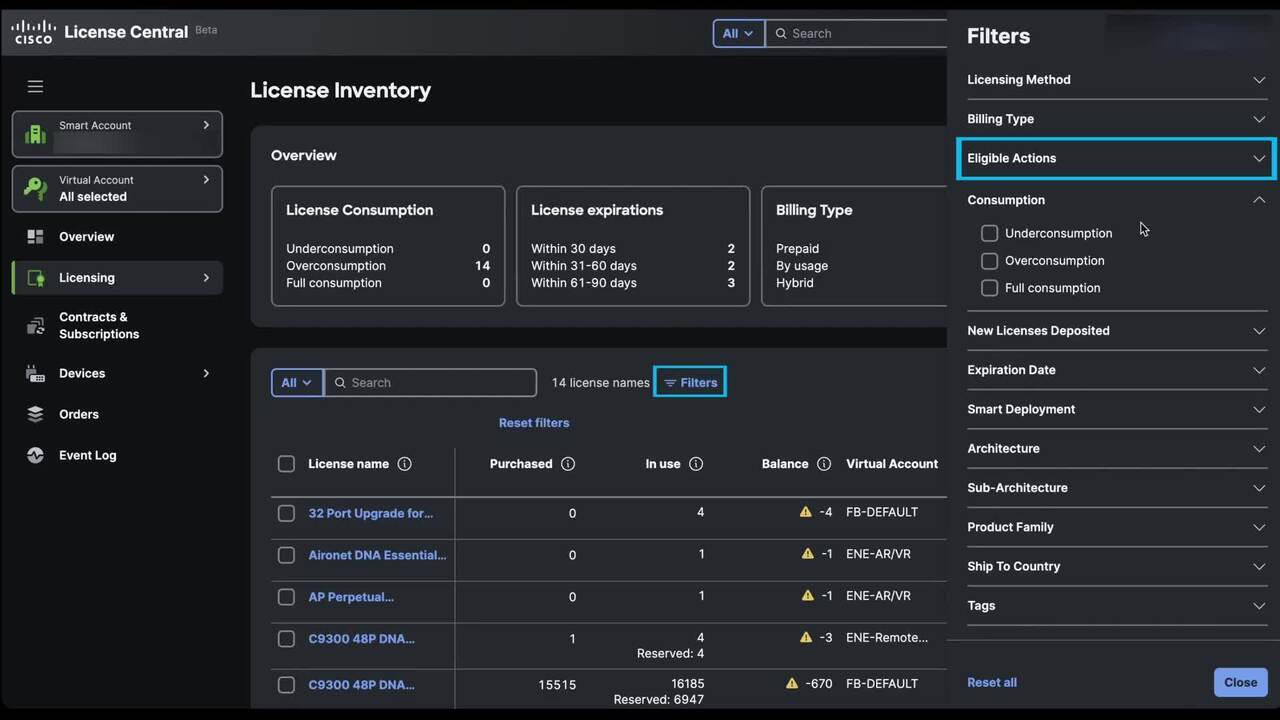This screenshot has width=1280, height=720.
Task: Click info icon next to Purchased column
Action: click(x=568, y=464)
